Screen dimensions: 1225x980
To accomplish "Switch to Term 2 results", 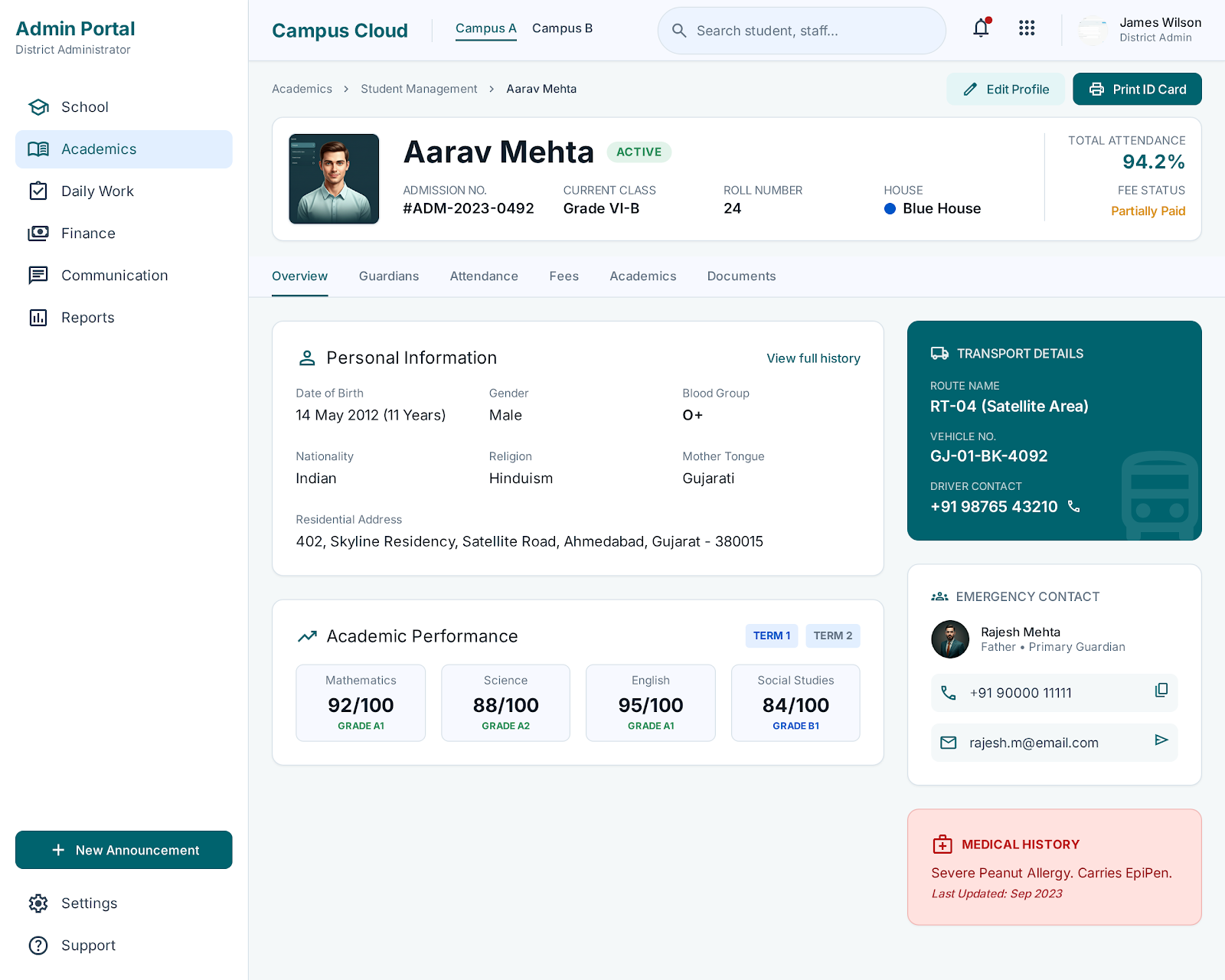I will click(833, 636).
